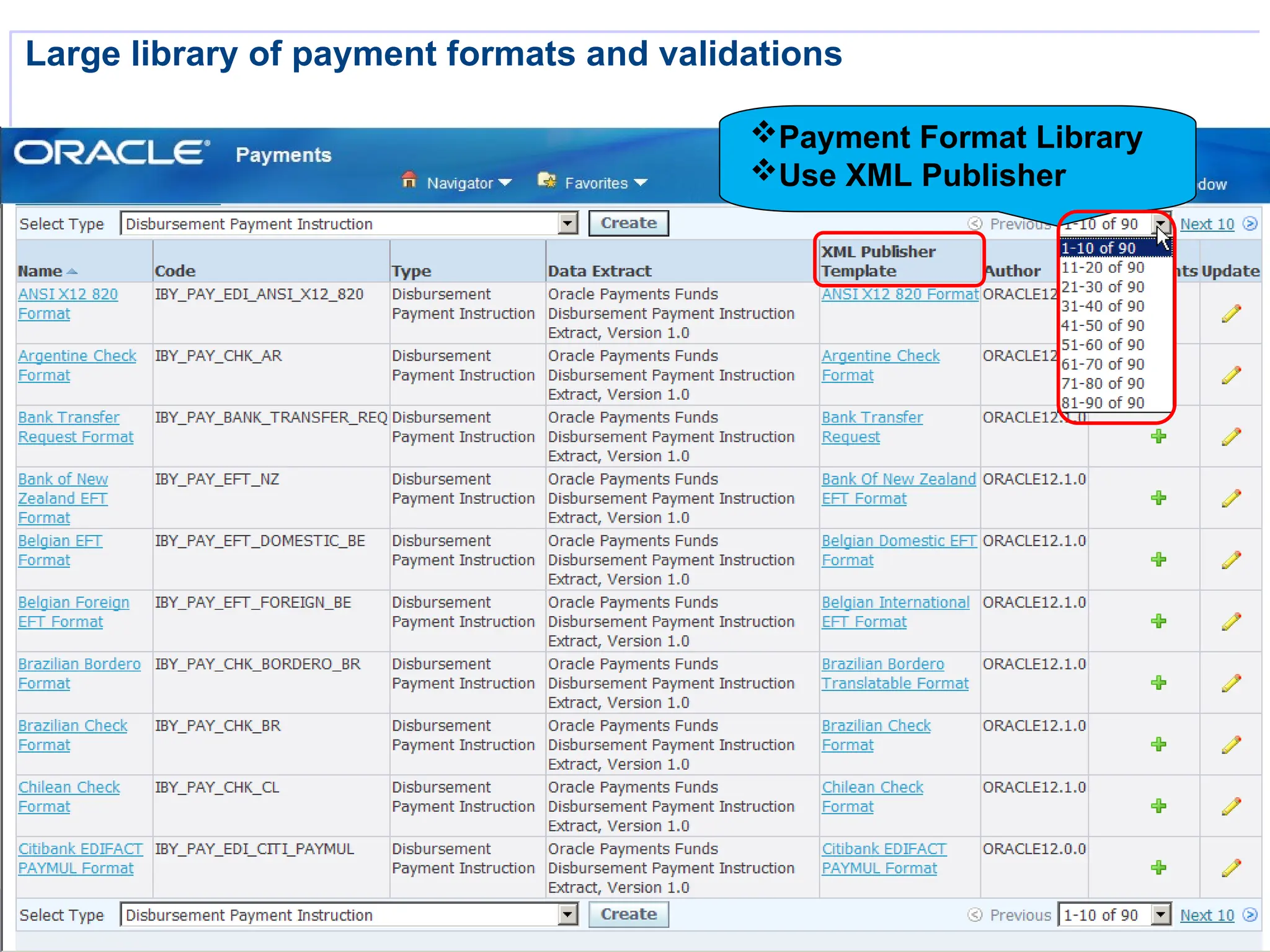The height and width of the screenshot is (952, 1270).
Task: Collapse the top record range dropdown arrow
Action: tap(1161, 223)
